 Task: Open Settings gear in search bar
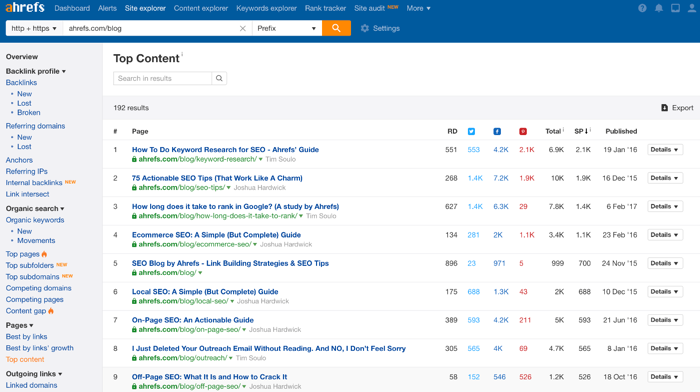pos(380,28)
